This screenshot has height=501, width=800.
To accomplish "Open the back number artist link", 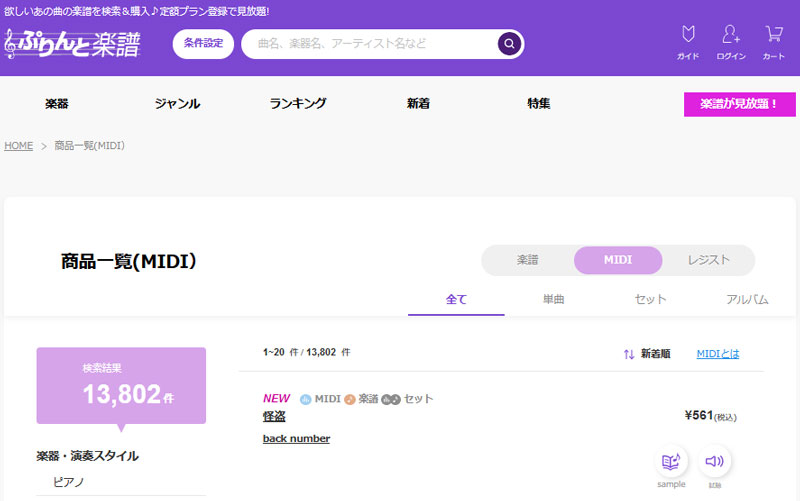I will (x=296, y=438).
